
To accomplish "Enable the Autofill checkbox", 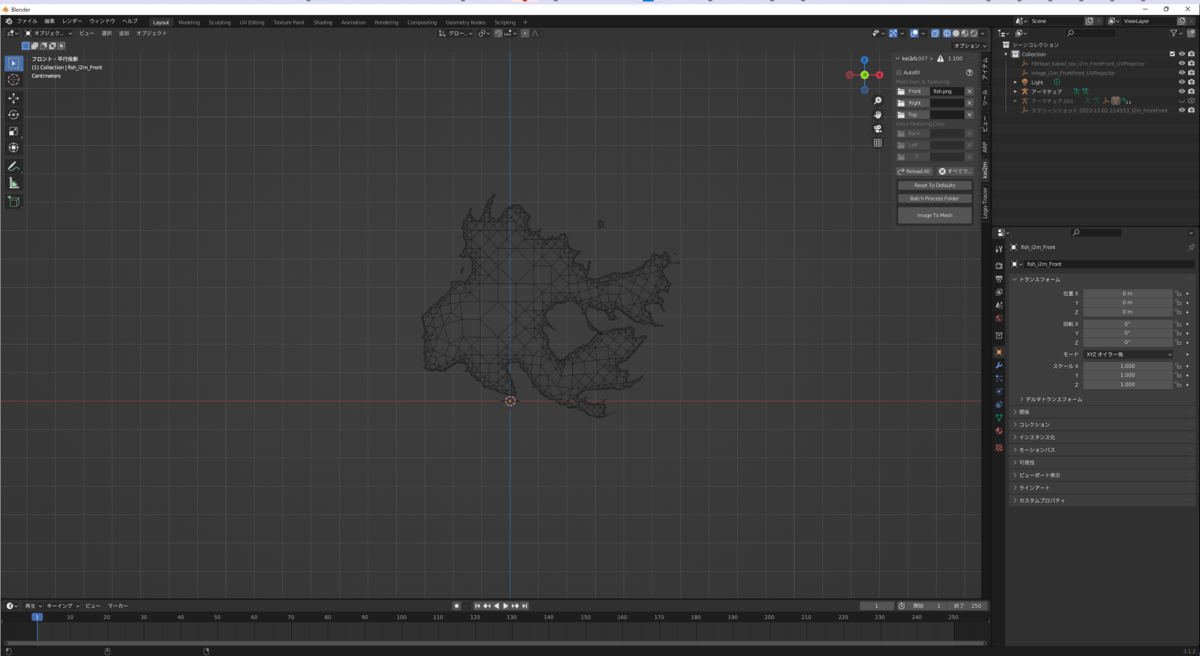I will [x=899, y=72].
